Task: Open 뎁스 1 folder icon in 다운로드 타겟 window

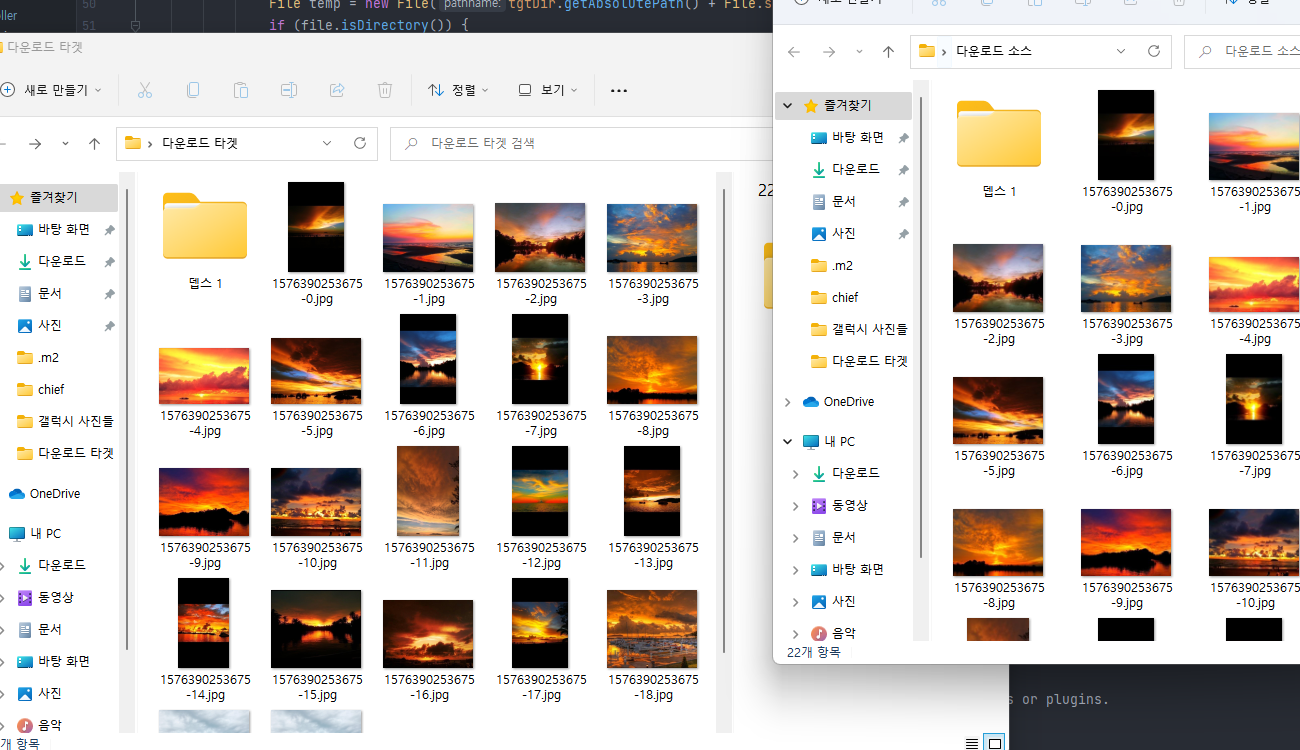Action: [205, 226]
